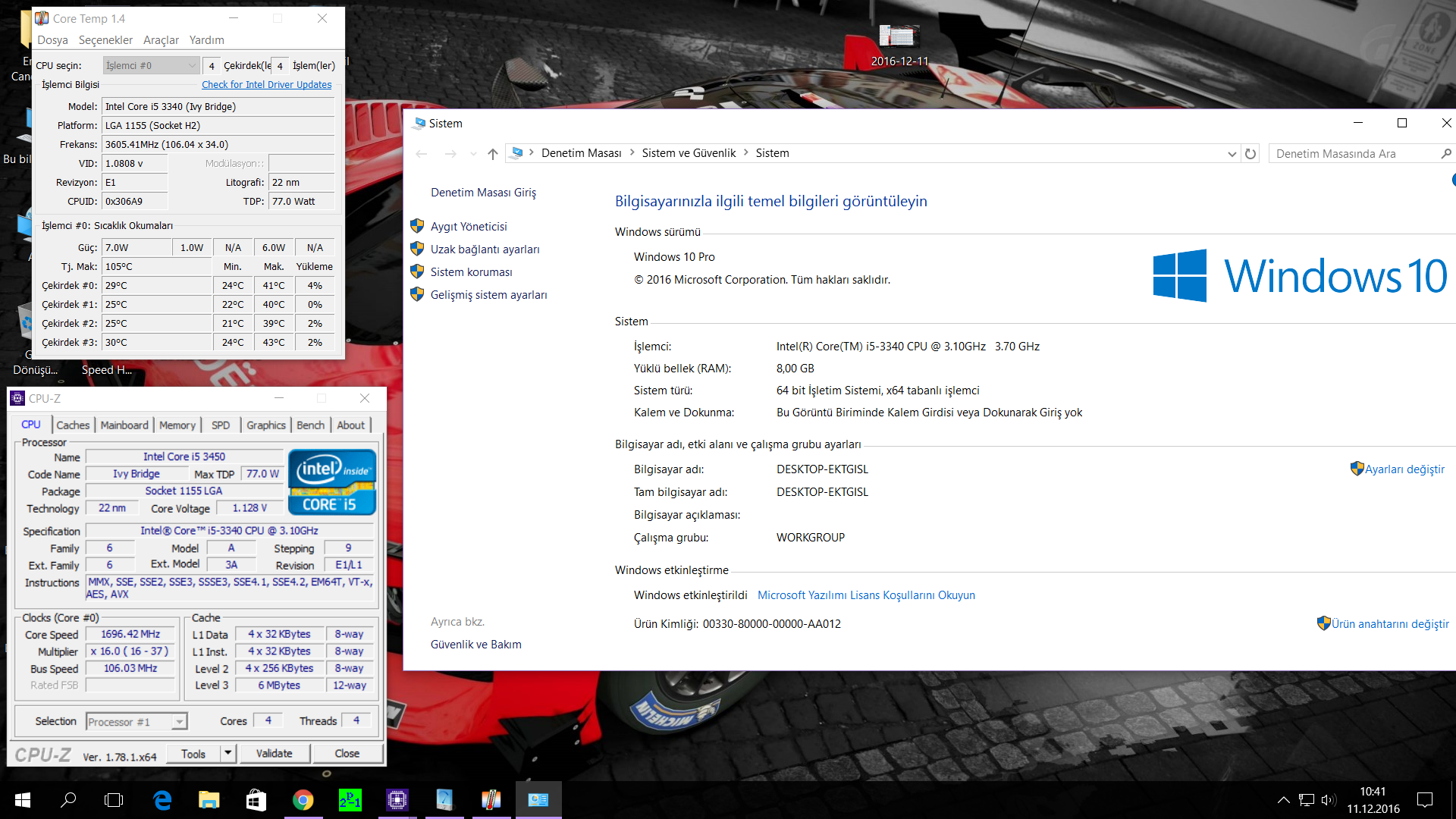The height and width of the screenshot is (819, 1456).
Task: Switch to About tab in CPU-Z
Action: [x=350, y=425]
